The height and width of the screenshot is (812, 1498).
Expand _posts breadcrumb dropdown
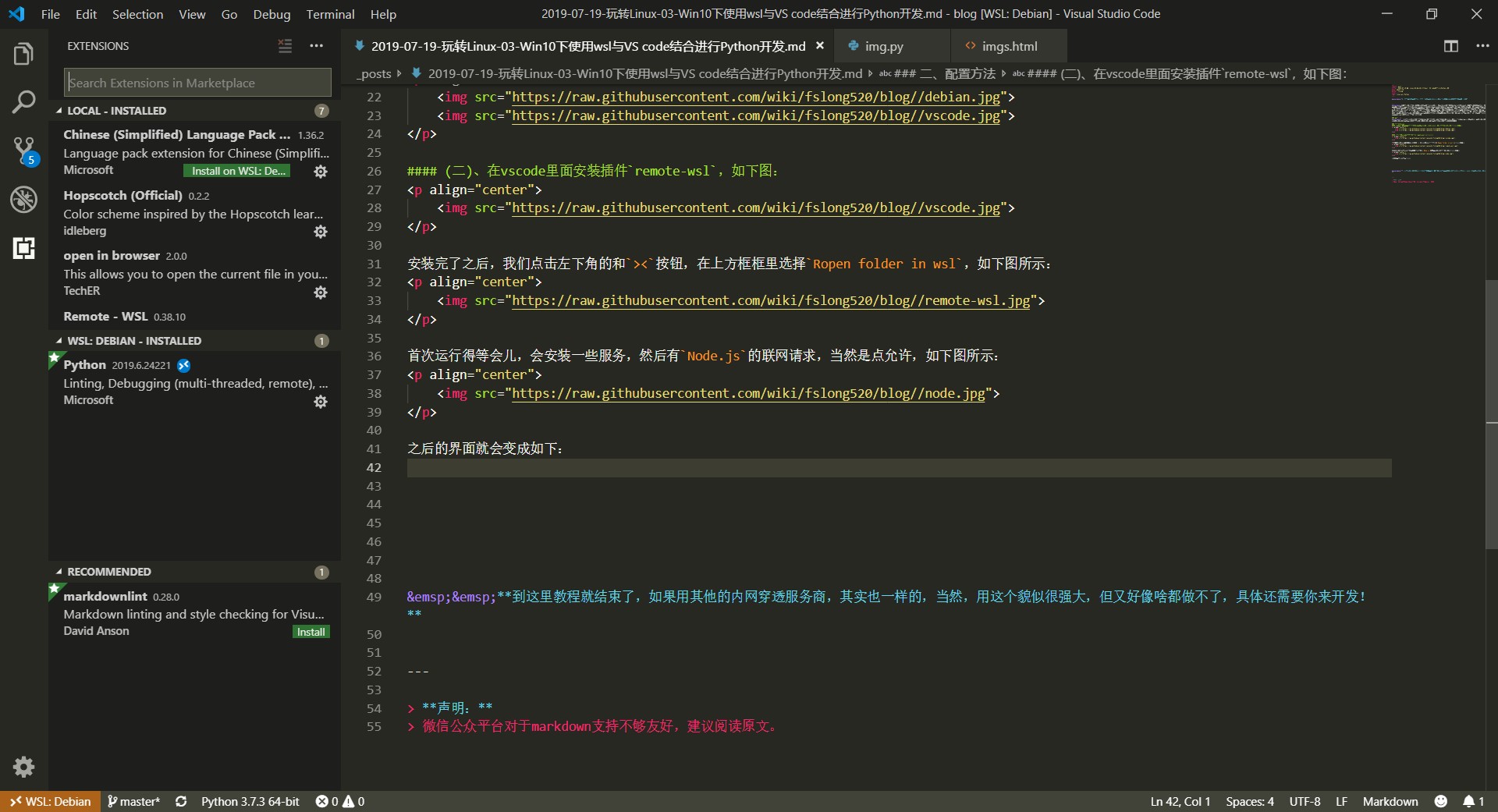pyautogui.click(x=375, y=73)
